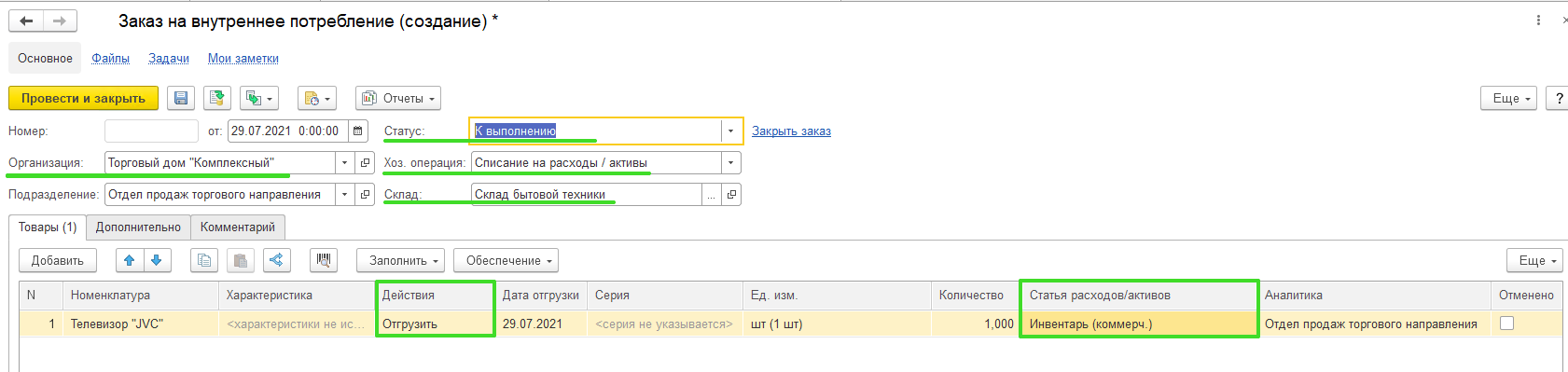Toggle the Отменено checkbox for Телевизор JVC
The image size is (1568, 372).
click(1506, 324)
